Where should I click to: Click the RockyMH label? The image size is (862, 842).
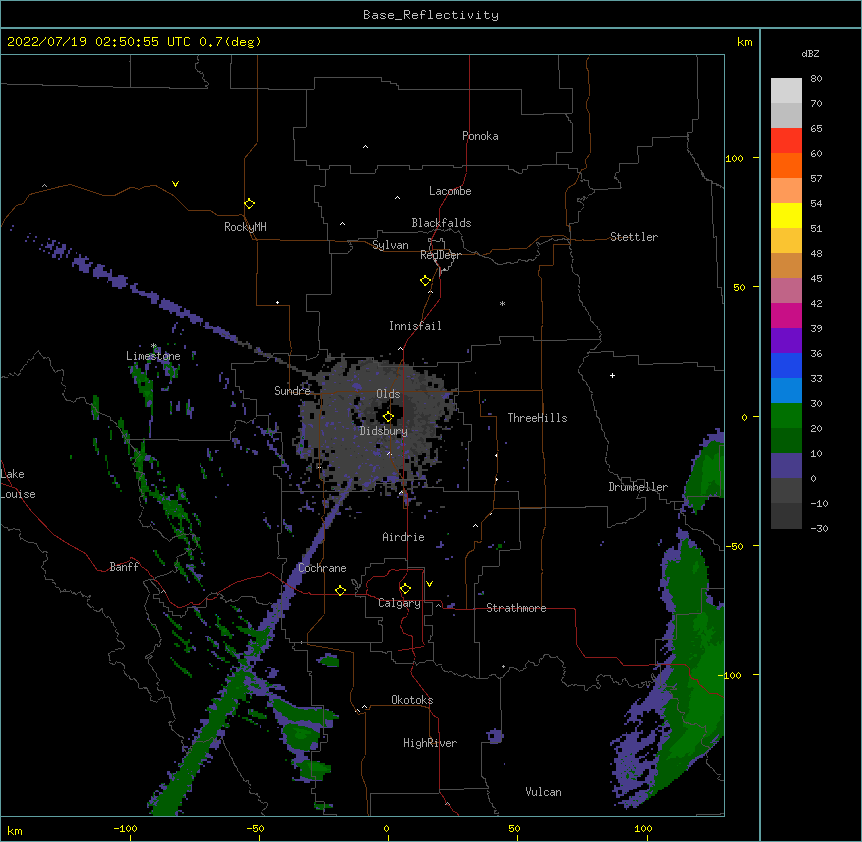tap(245, 227)
